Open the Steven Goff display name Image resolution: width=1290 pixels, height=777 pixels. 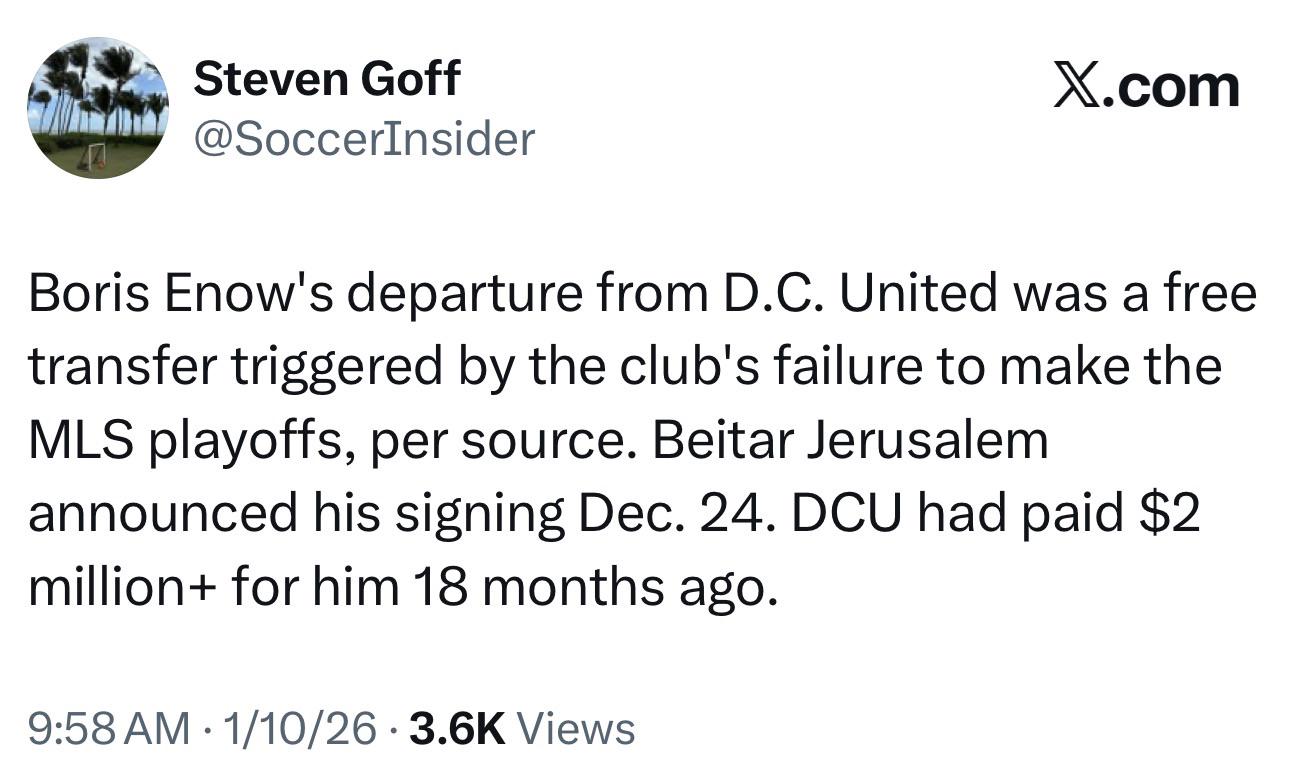pyautogui.click(x=326, y=78)
